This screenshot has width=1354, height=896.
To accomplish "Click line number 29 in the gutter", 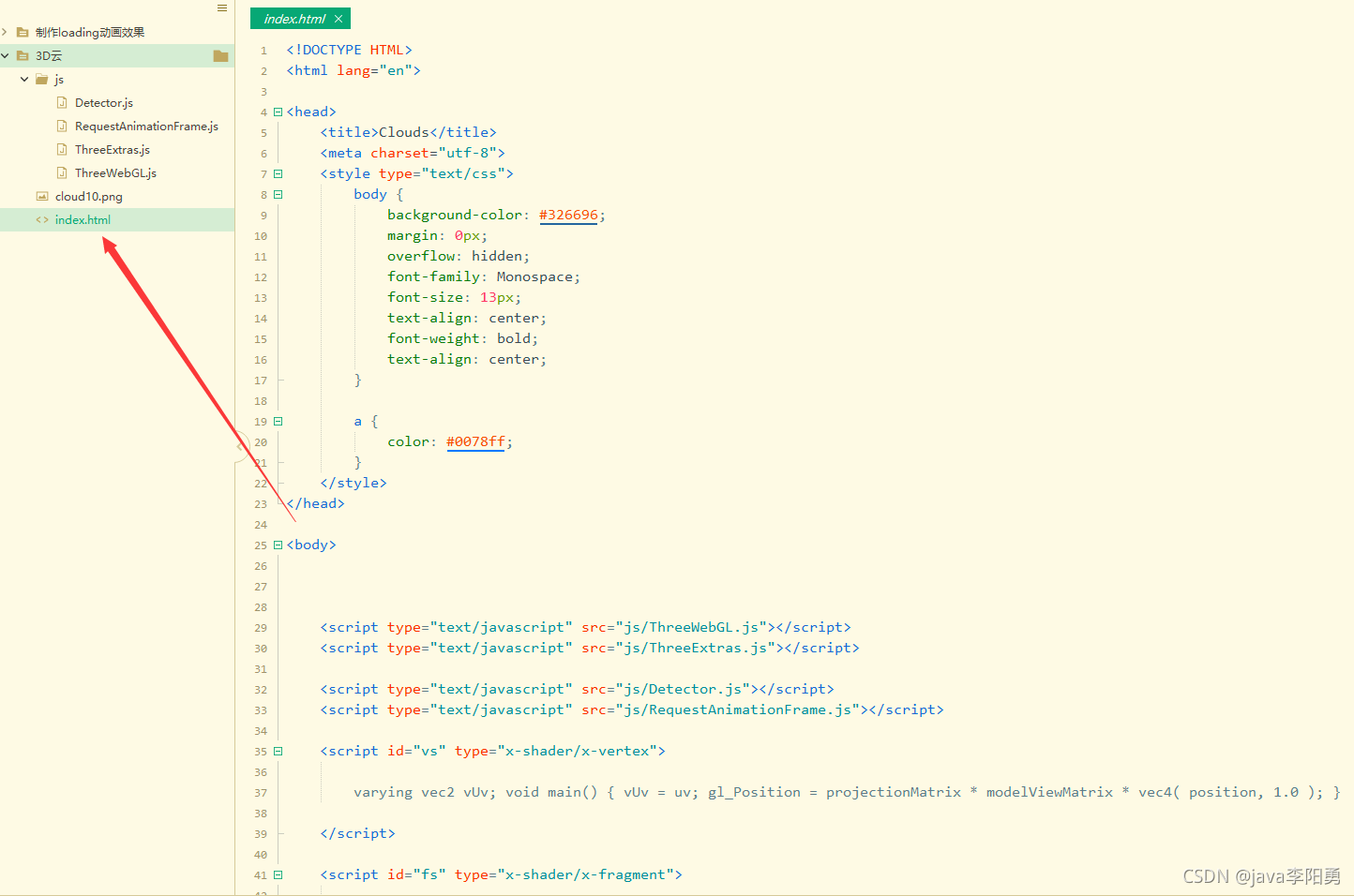I will coord(261,628).
